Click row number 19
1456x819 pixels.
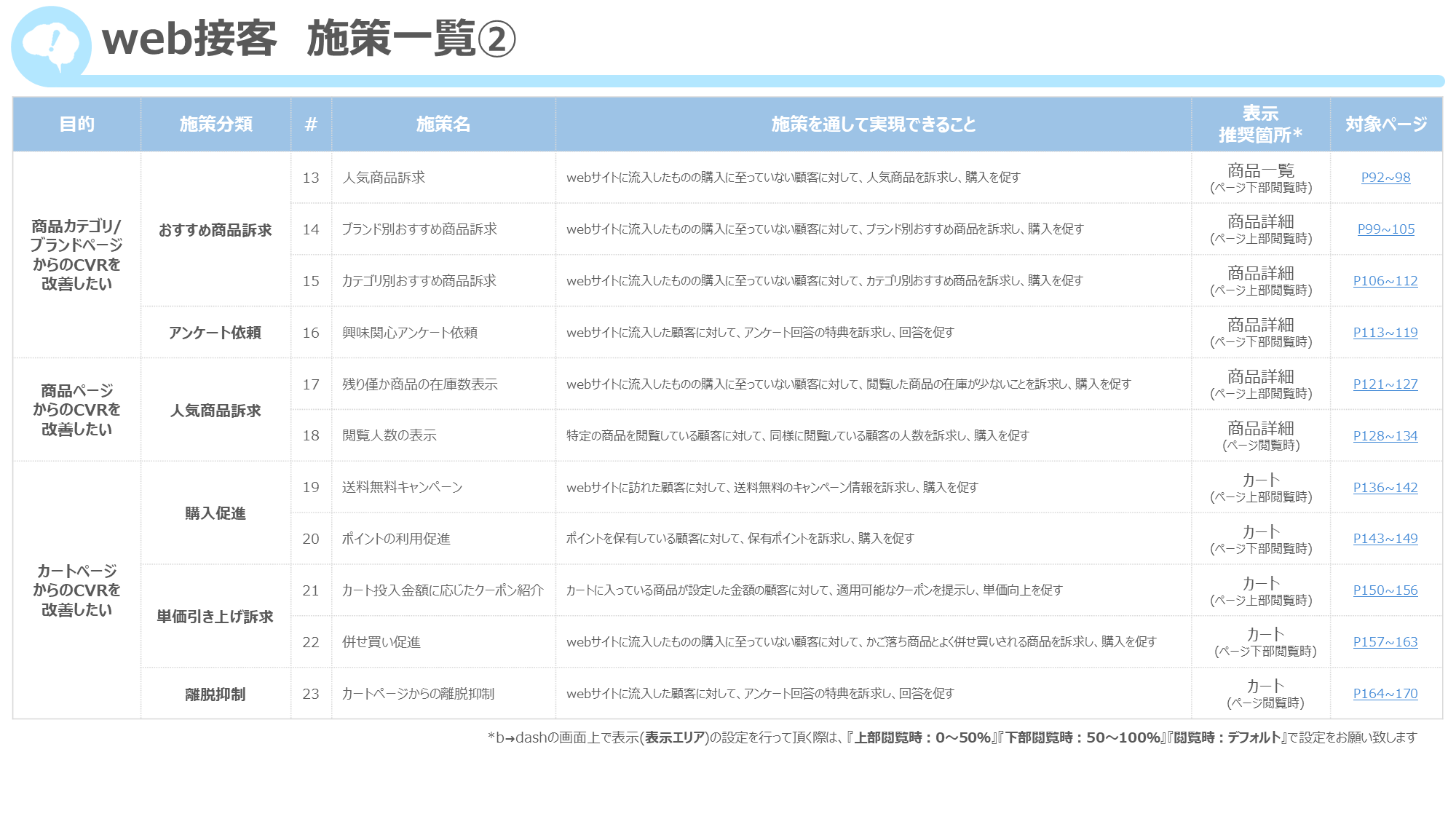click(311, 487)
